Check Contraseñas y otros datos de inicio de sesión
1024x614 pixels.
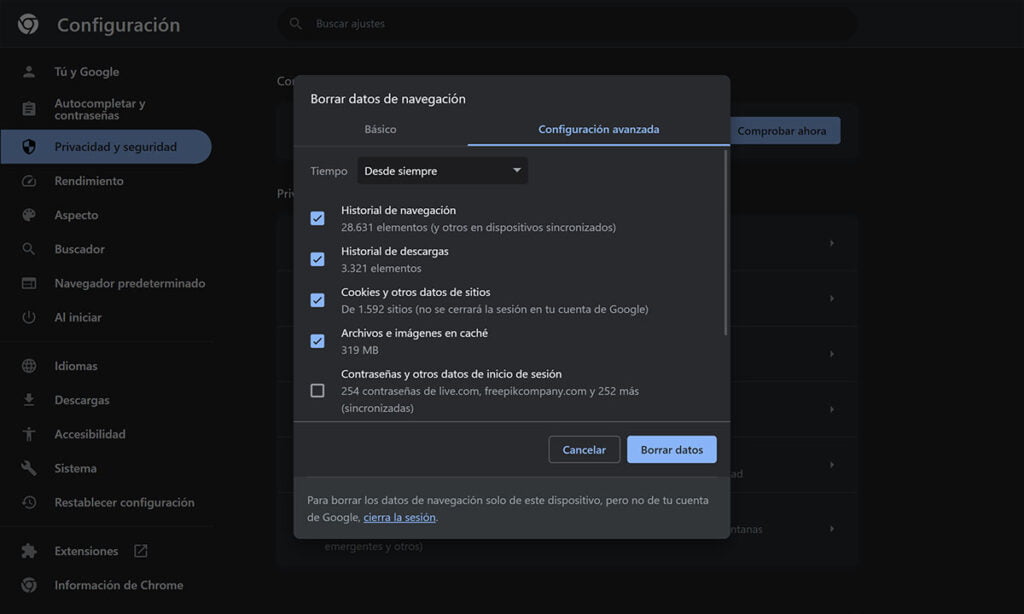317,391
